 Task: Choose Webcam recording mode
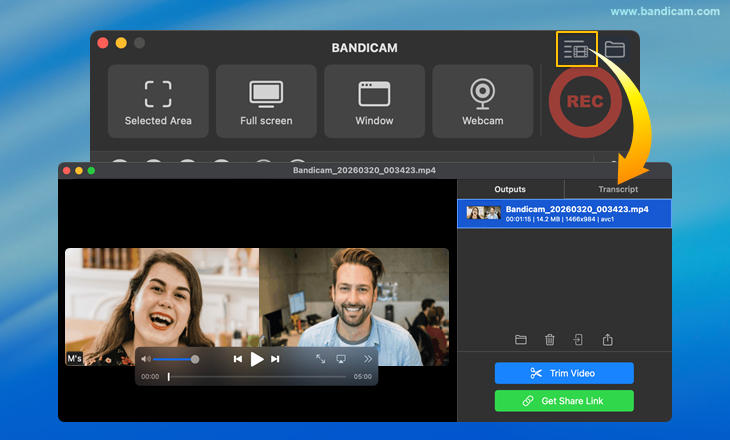pos(483,102)
